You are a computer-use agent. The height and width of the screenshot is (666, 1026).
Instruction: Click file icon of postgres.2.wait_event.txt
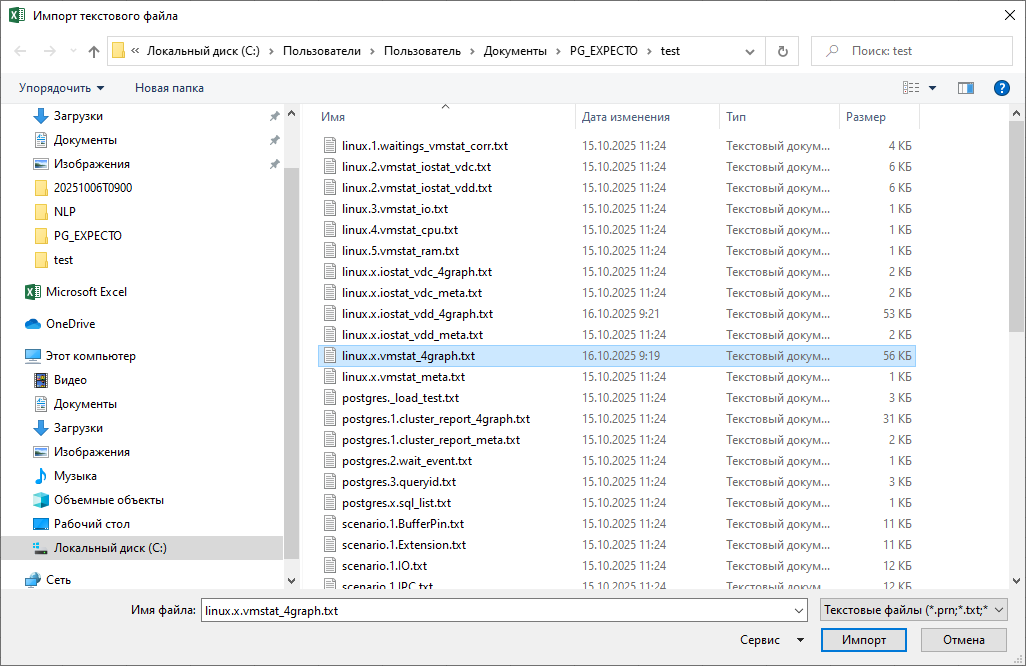coord(330,461)
